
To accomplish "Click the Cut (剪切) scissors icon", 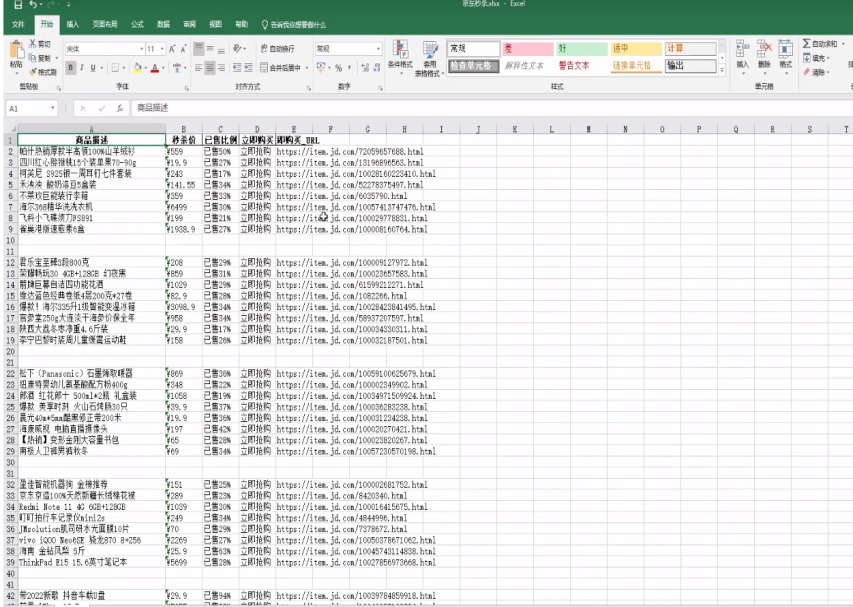I will pos(33,44).
